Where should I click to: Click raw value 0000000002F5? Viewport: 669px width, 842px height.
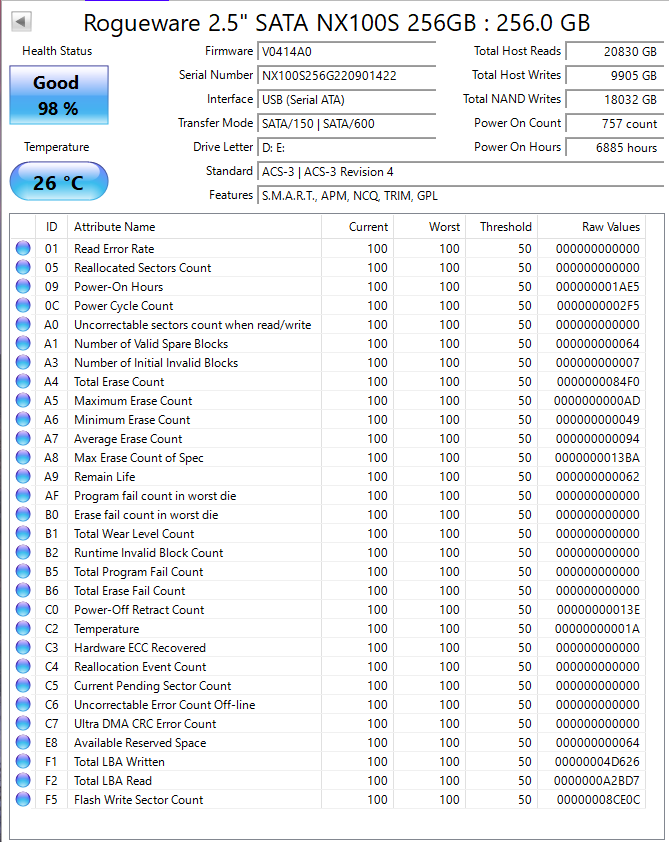[x=598, y=306]
